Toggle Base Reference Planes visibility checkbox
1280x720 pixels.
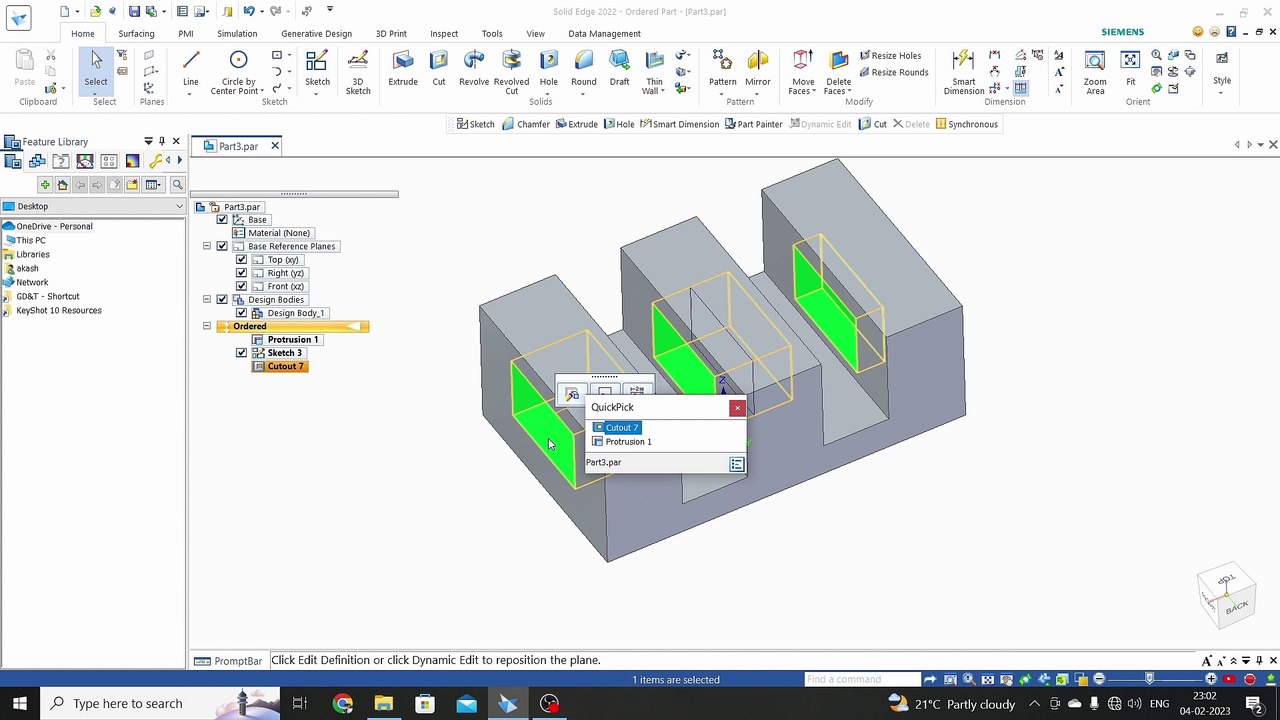(x=222, y=246)
